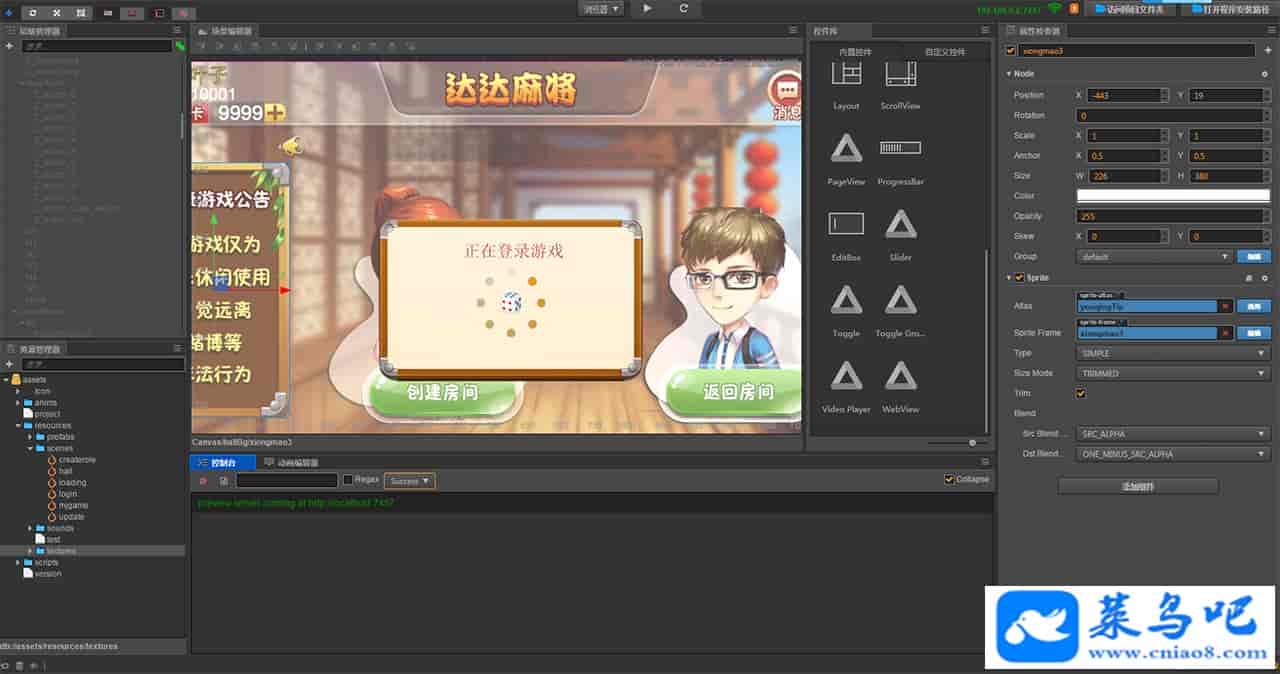Switch to the custom widgets tab
Viewport: 1280px width, 674px height.
click(x=944, y=52)
